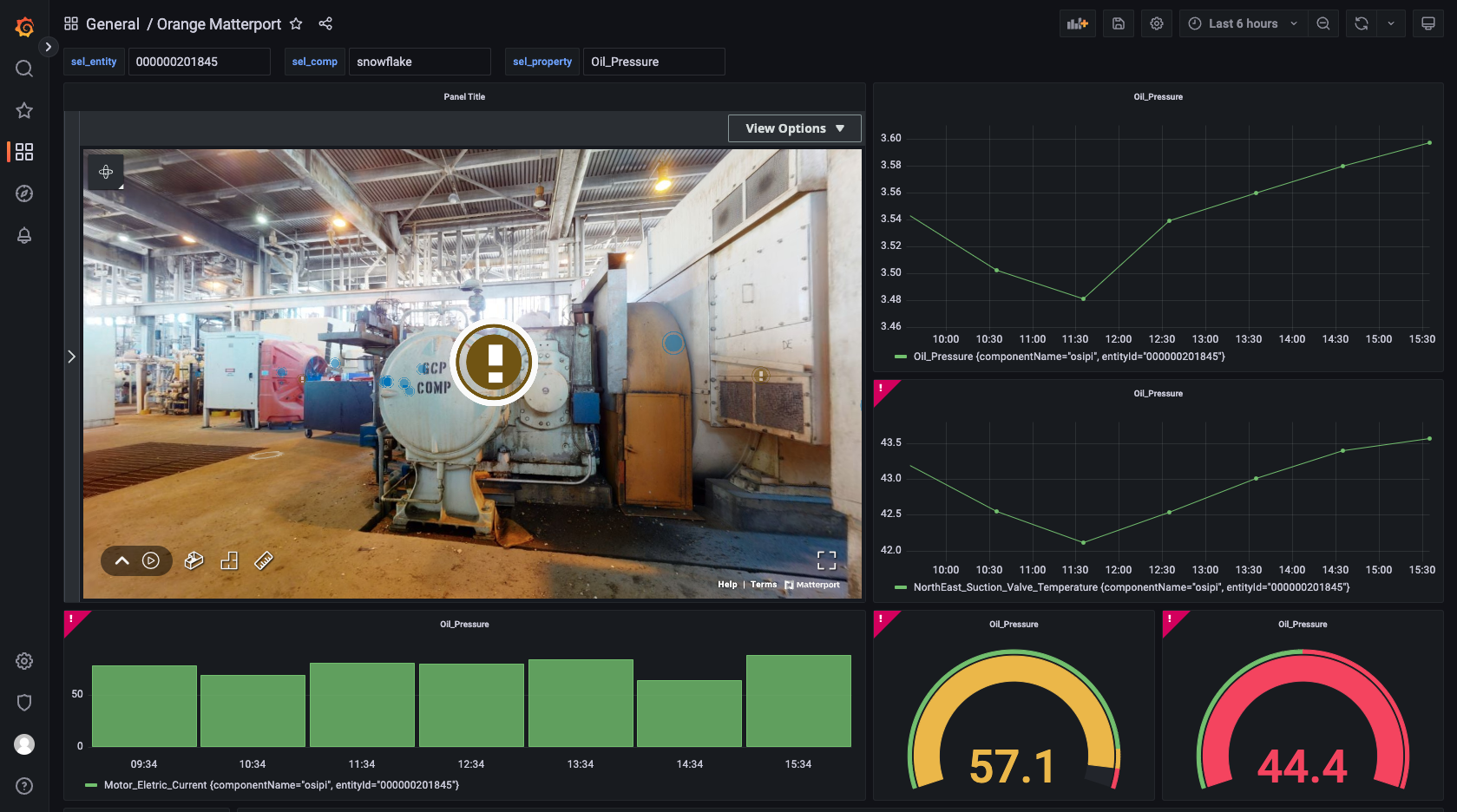The width and height of the screenshot is (1457, 812).
Task: Open the refresh interval dropdown arrow
Action: 1391,23
